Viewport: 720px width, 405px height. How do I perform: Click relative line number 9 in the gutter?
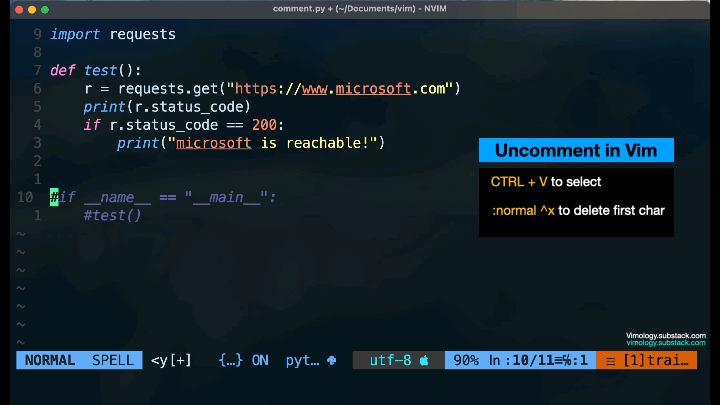click(x=37, y=34)
